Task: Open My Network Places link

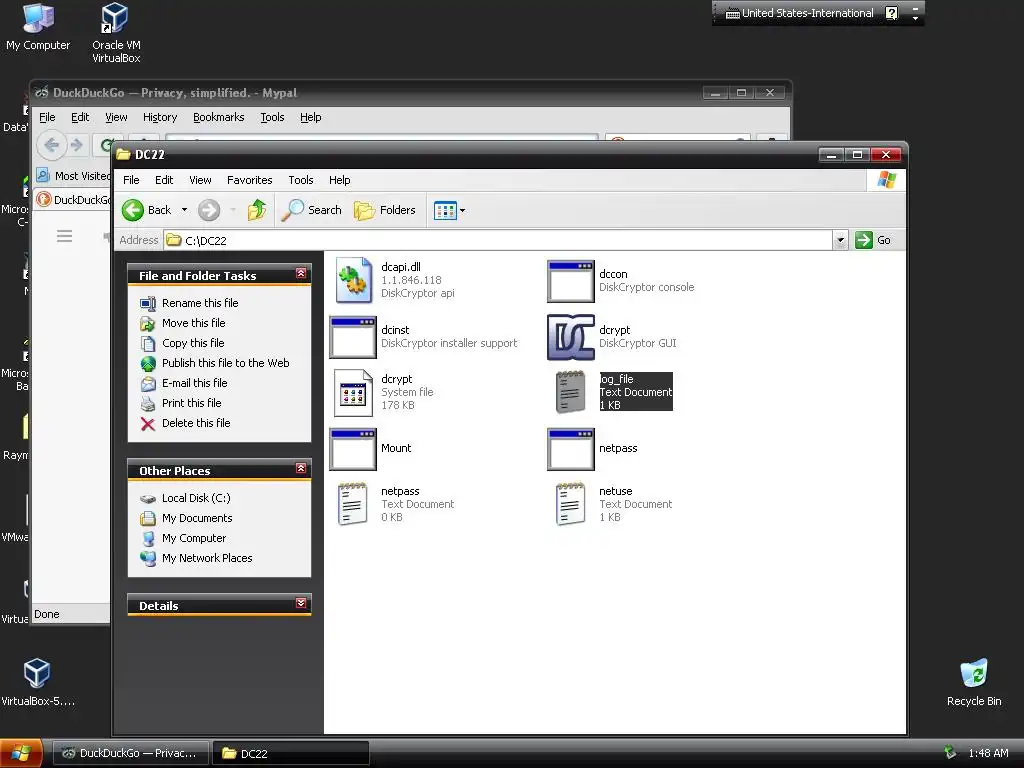Action: click(x=207, y=558)
